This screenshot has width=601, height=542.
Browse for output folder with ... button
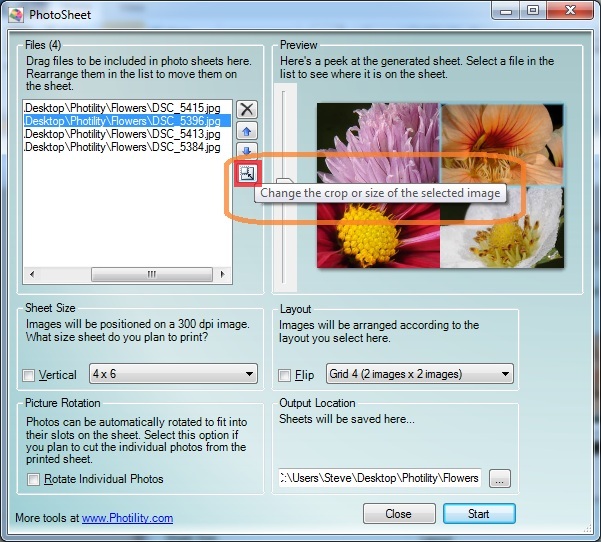point(499,478)
